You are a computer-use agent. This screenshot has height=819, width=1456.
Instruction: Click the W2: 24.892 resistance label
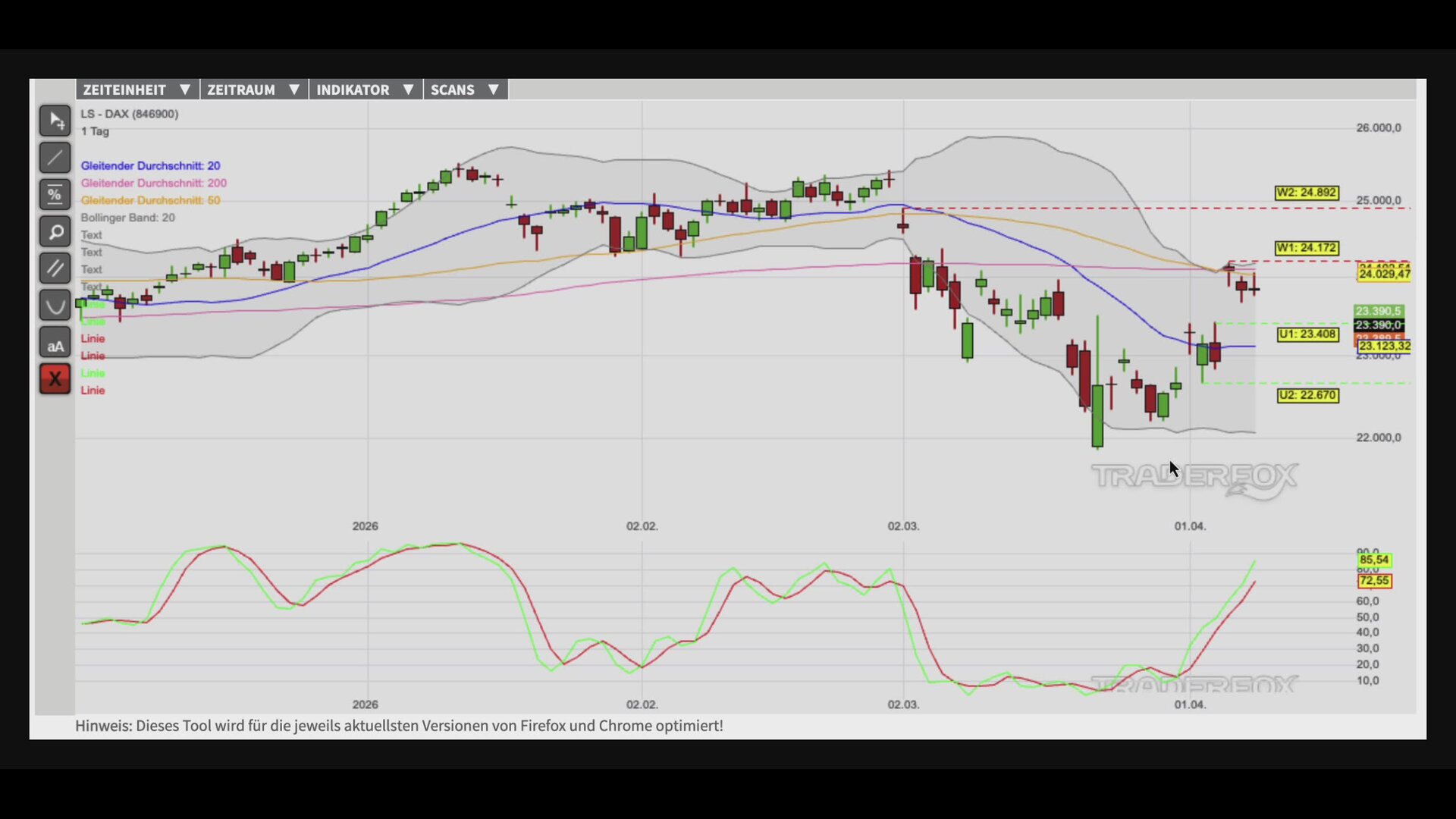point(1306,193)
